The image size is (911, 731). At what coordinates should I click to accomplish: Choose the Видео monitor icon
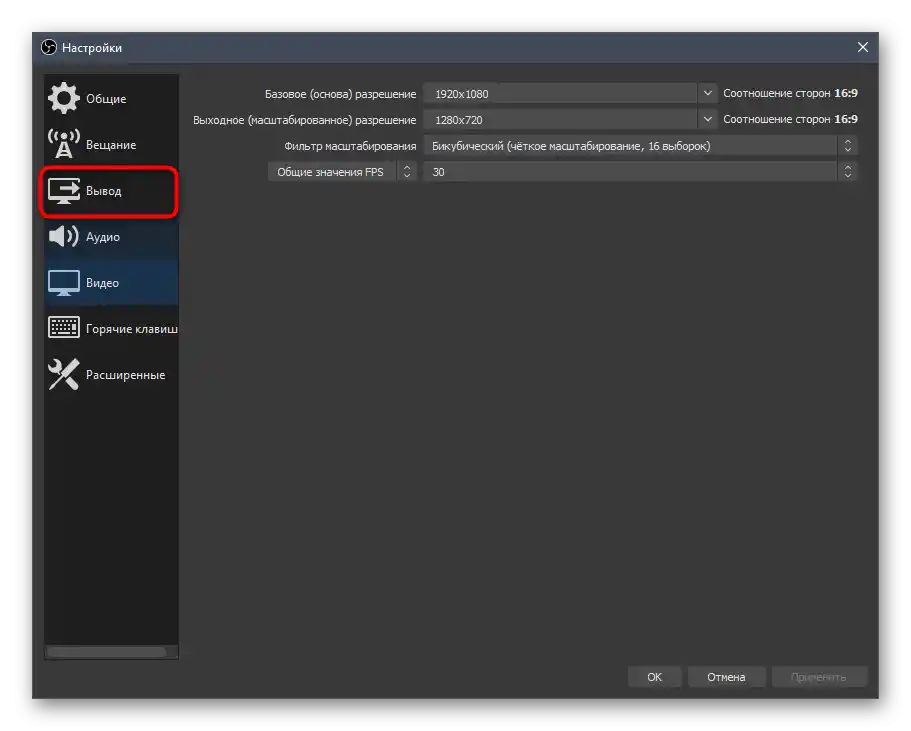click(64, 282)
